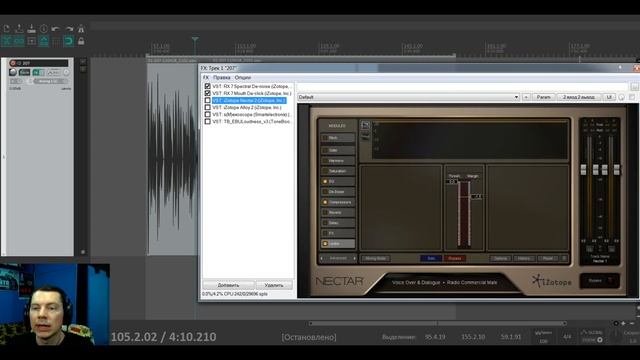Click the UI button
The height and width of the screenshot is (360, 640).
point(609,97)
